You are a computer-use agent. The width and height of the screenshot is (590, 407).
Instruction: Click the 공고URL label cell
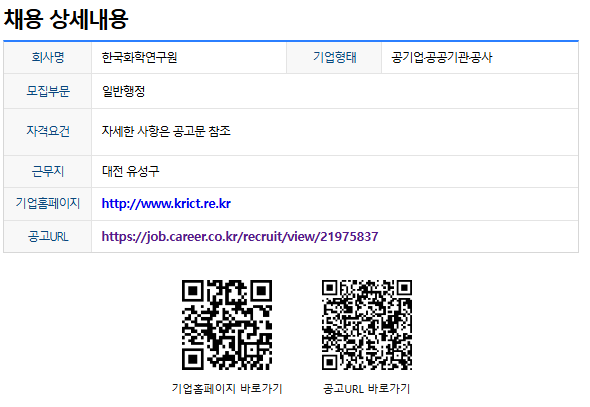pos(48,237)
